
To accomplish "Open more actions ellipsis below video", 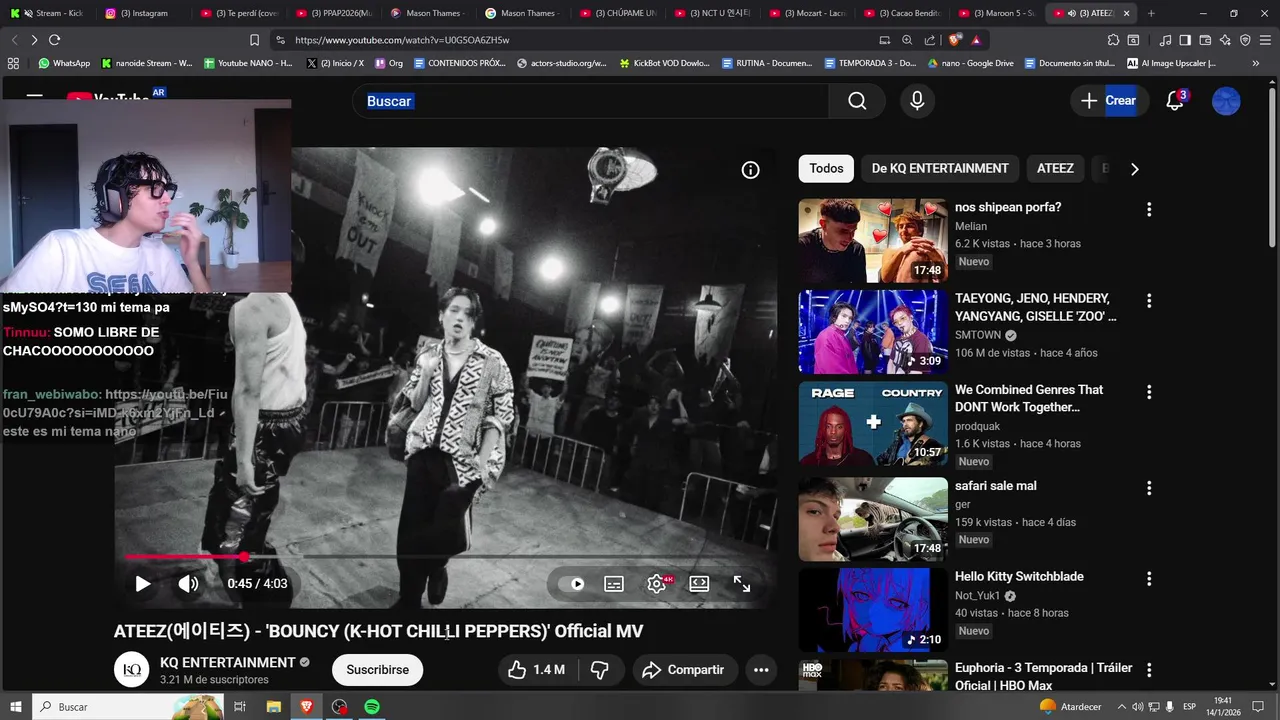I will 761,670.
